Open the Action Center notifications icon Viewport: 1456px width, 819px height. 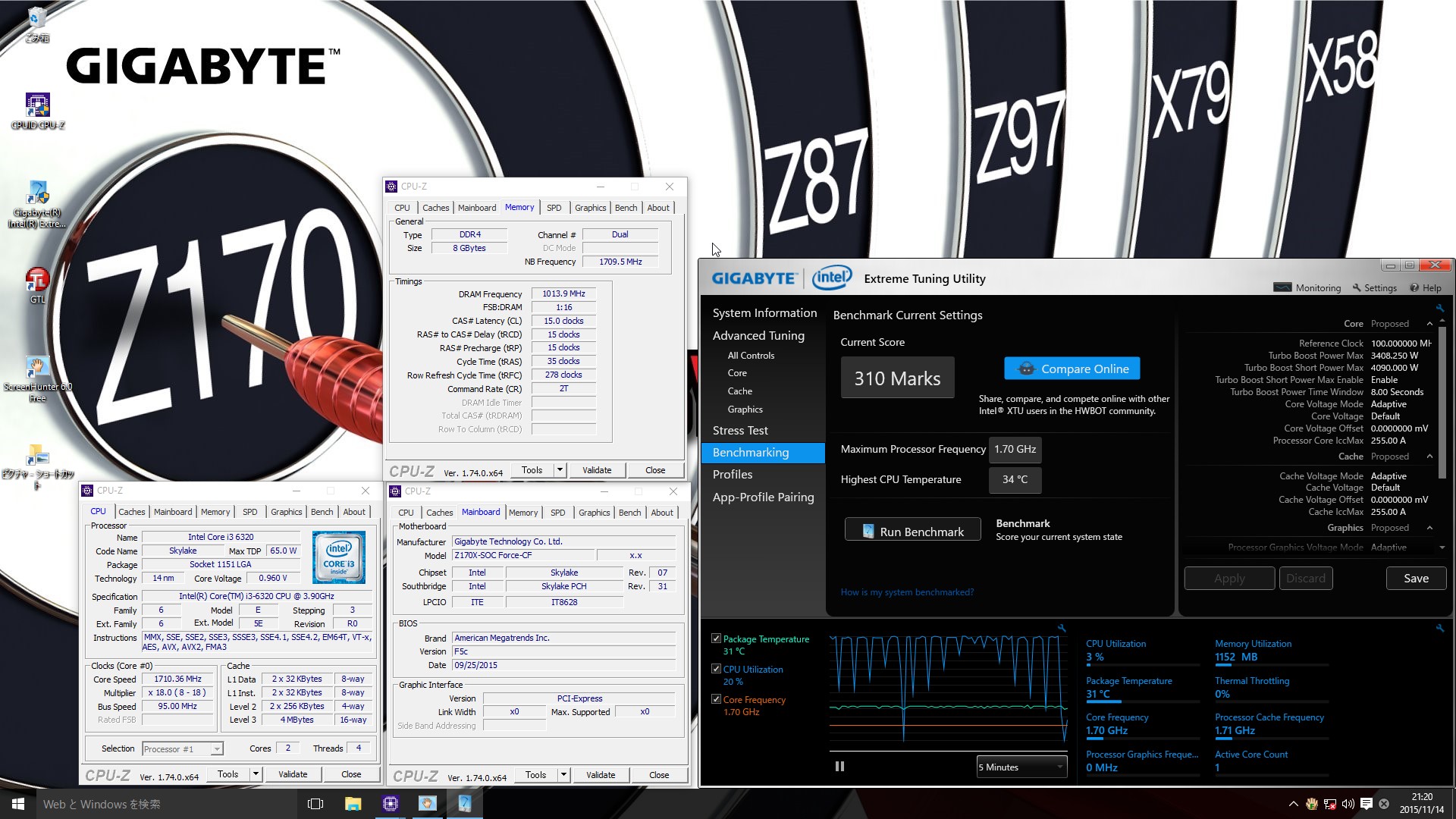coord(1366,804)
